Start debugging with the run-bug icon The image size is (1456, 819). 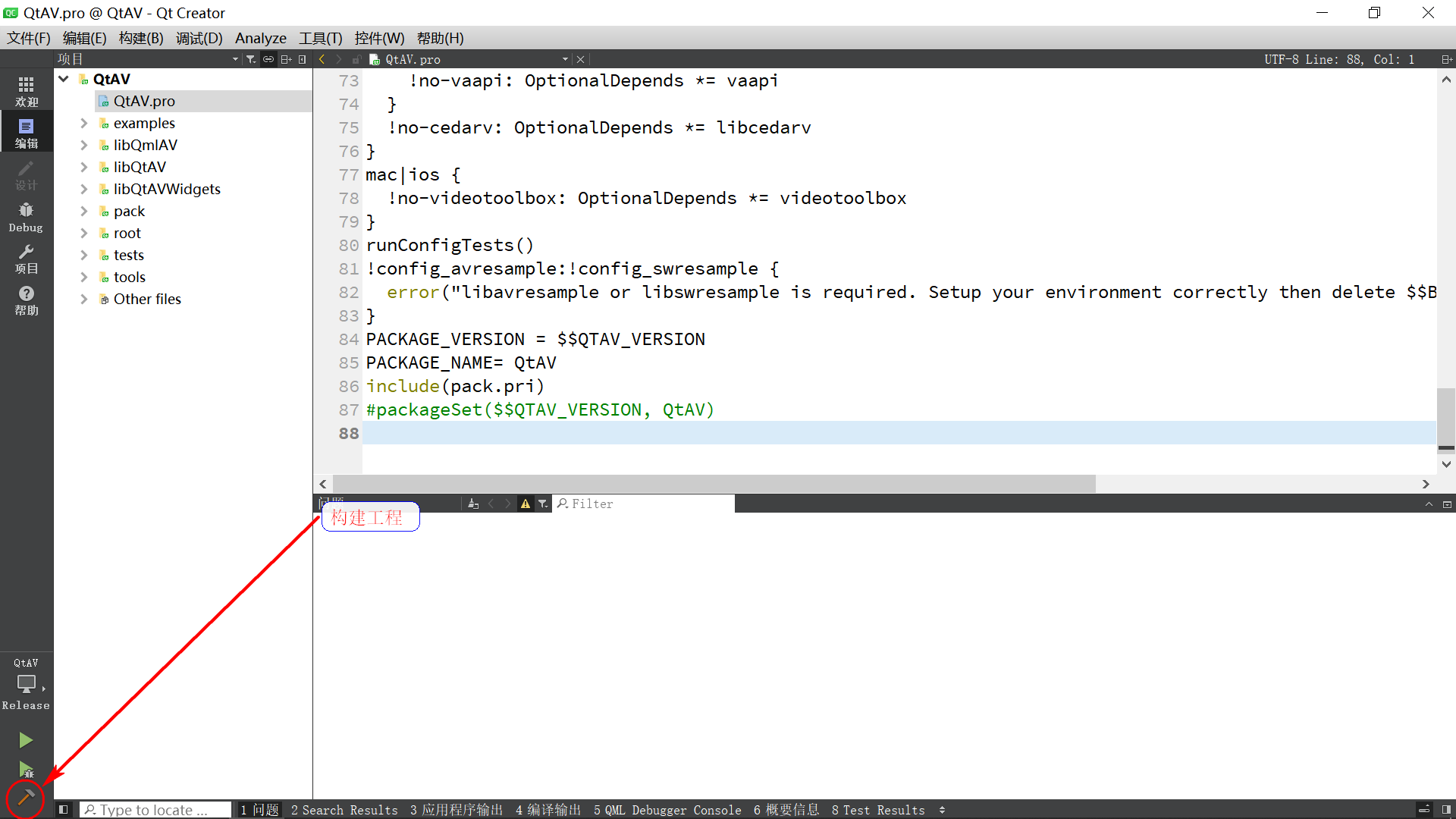(x=26, y=769)
